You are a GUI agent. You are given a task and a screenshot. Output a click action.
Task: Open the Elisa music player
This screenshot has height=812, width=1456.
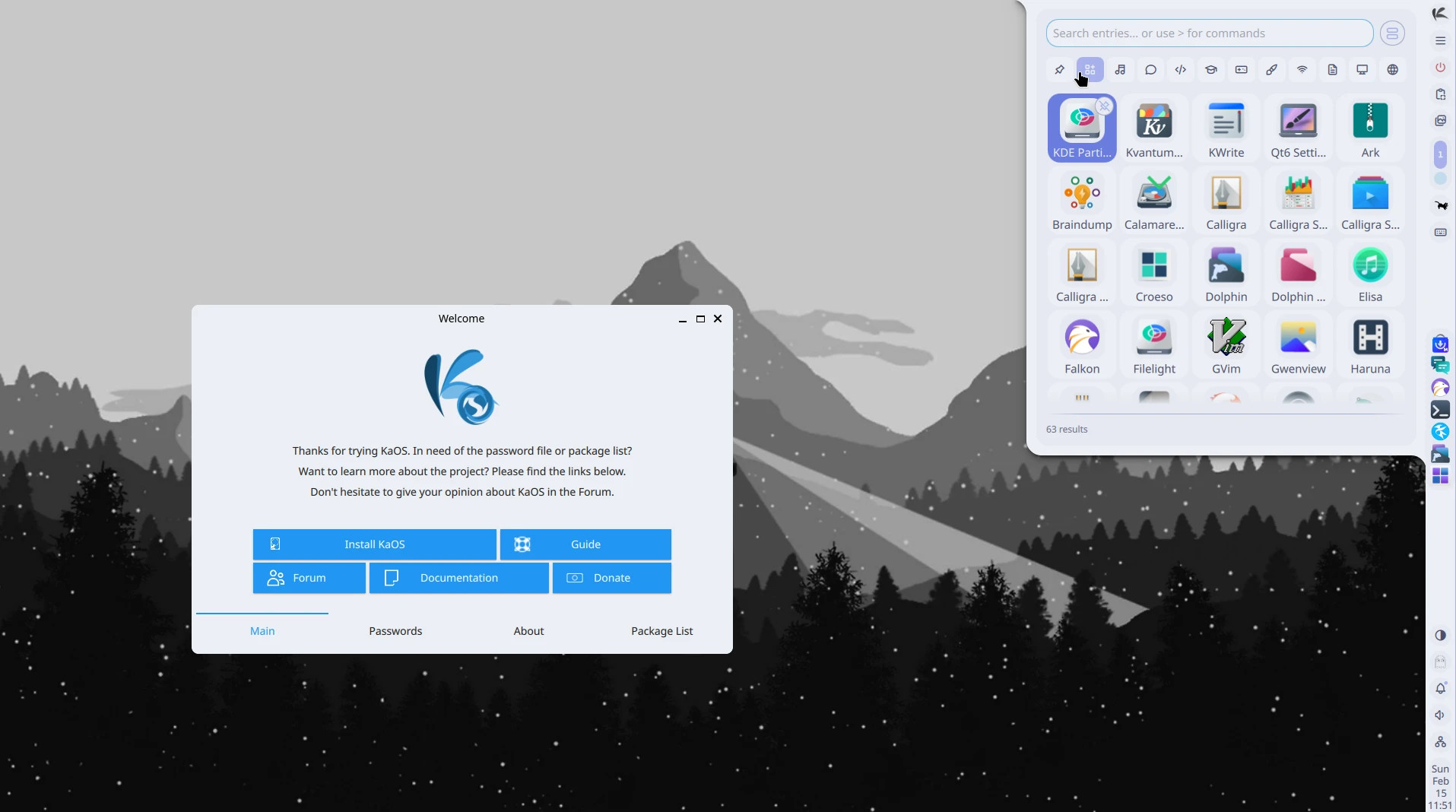point(1369,273)
